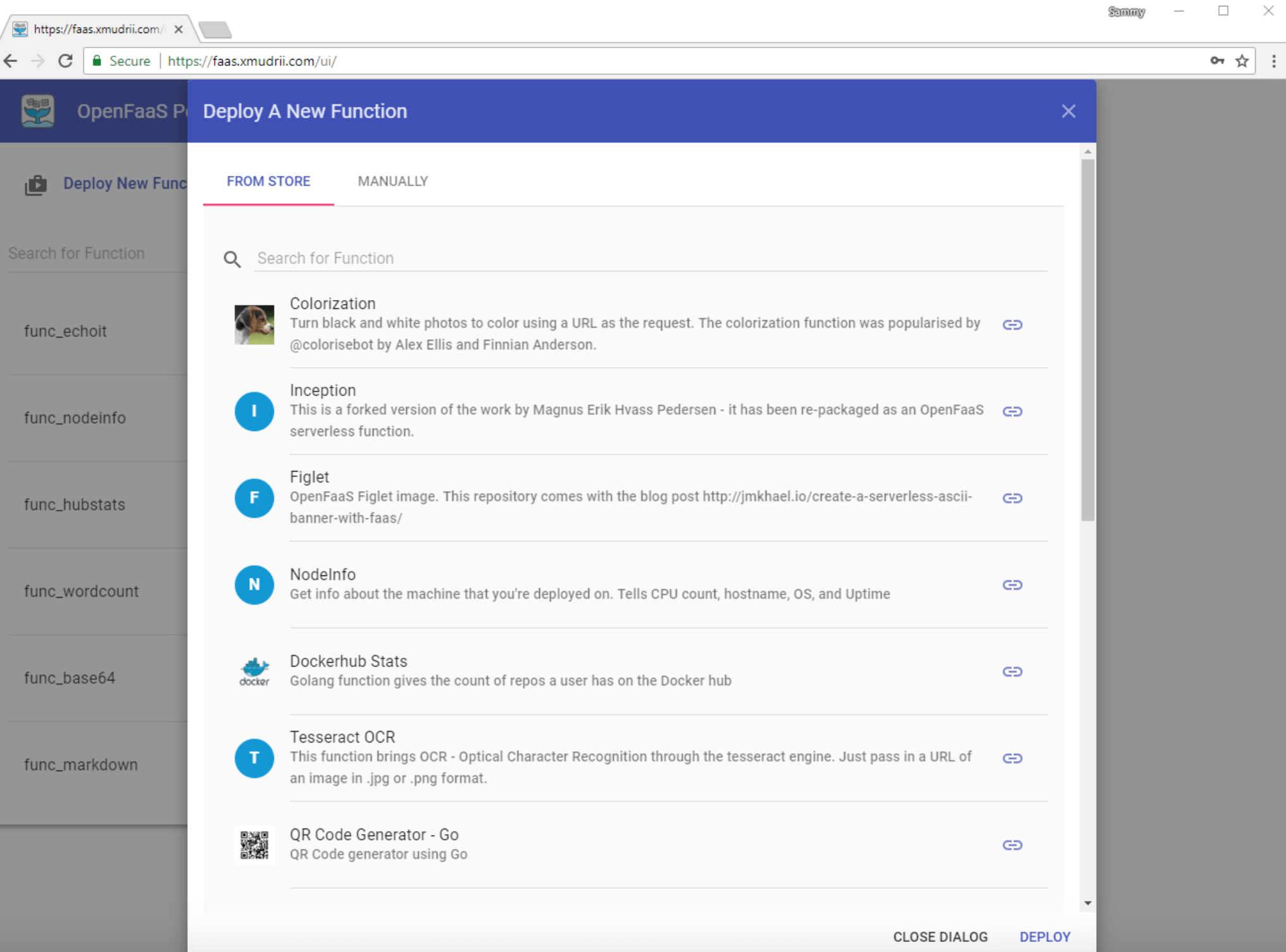Select the QR Code Generator - Go title

tap(374, 835)
